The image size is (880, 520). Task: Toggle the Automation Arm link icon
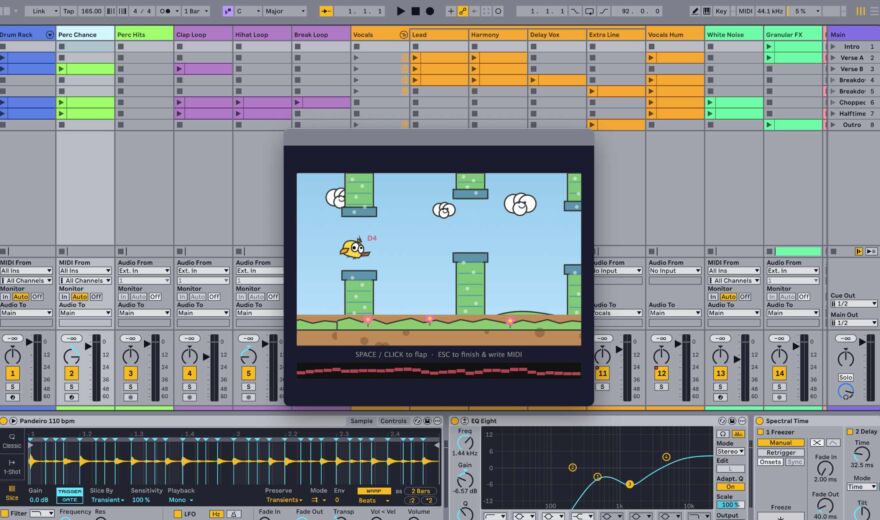(462, 11)
